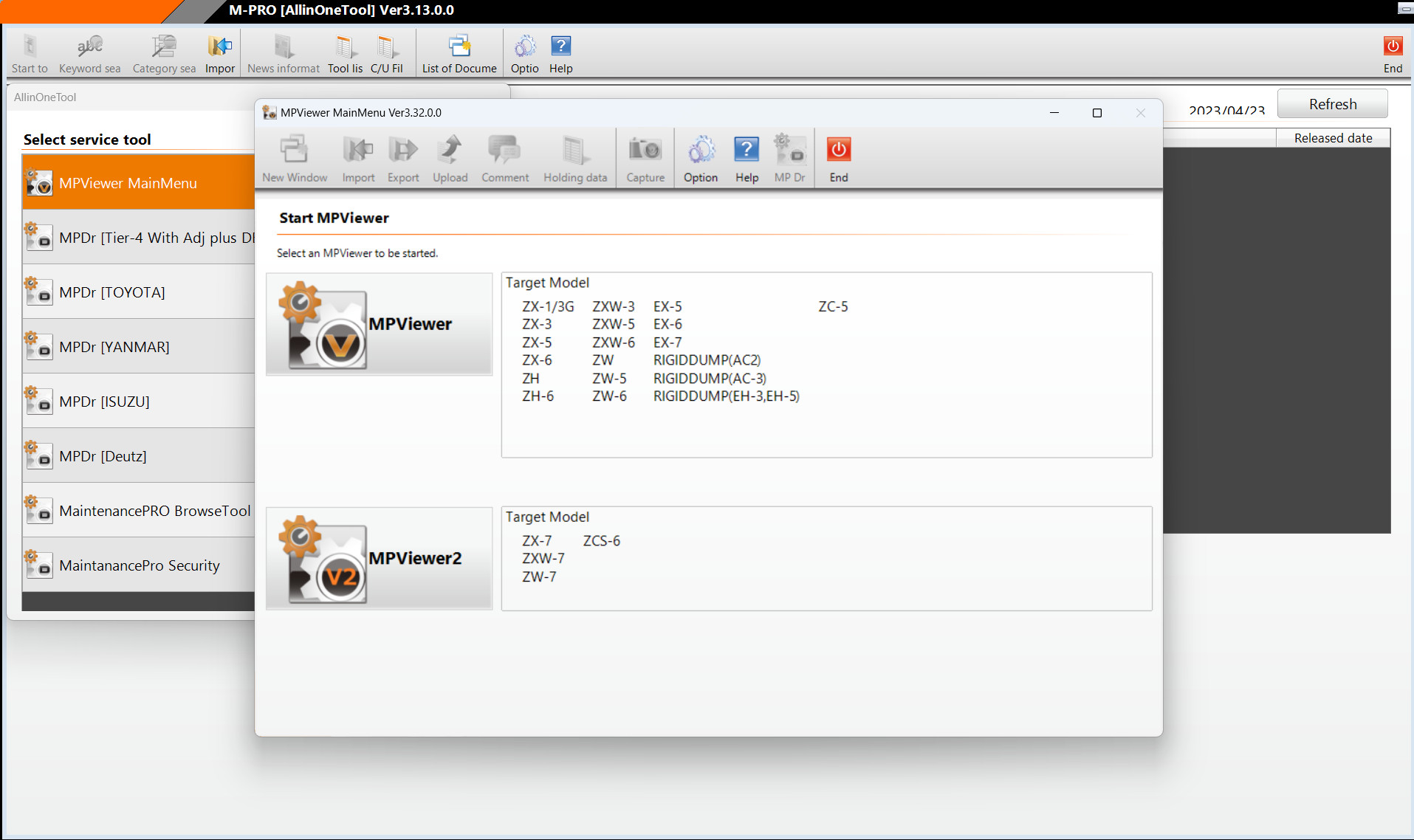Image resolution: width=1414 pixels, height=840 pixels.
Task: Select MaintenancePRO BrowseTool
Action: tap(139, 511)
